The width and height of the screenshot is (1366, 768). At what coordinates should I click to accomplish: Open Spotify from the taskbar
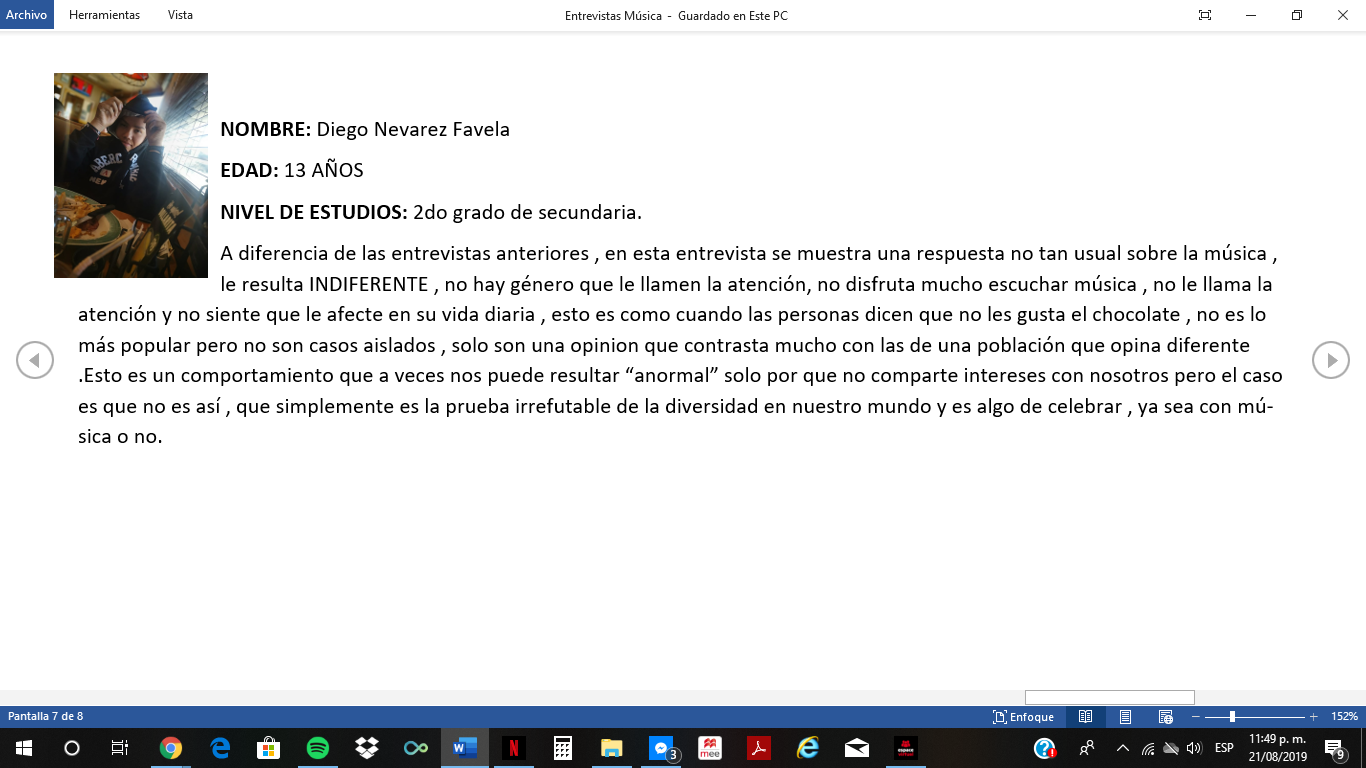coord(318,748)
